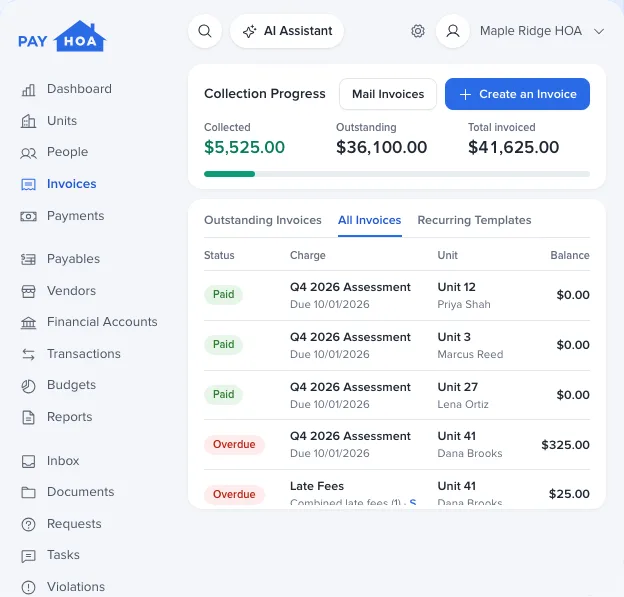Click the Requests question mark icon
This screenshot has height=597, width=624.
pyautogui.click(x=28, y=524)
